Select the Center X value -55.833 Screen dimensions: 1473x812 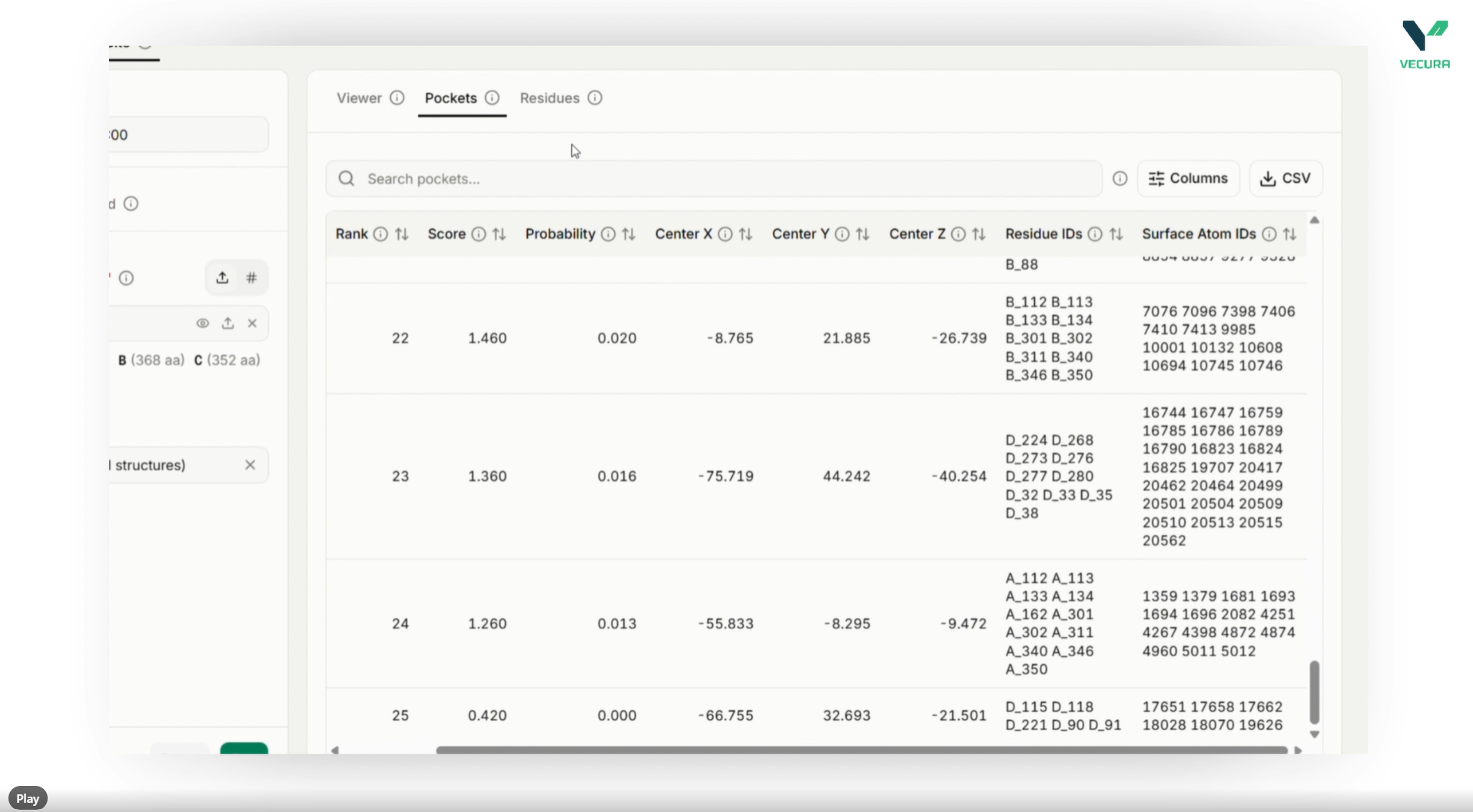click(725, 624)
